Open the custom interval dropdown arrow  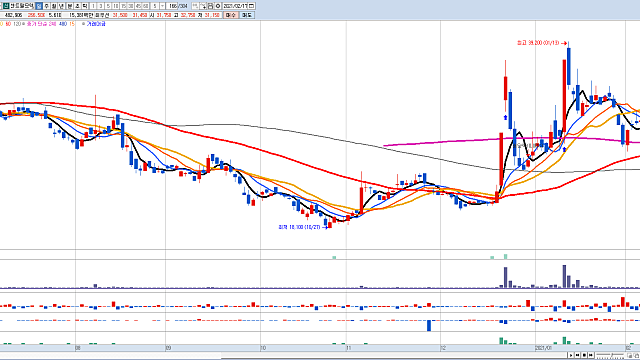click(x=162, y=6)
